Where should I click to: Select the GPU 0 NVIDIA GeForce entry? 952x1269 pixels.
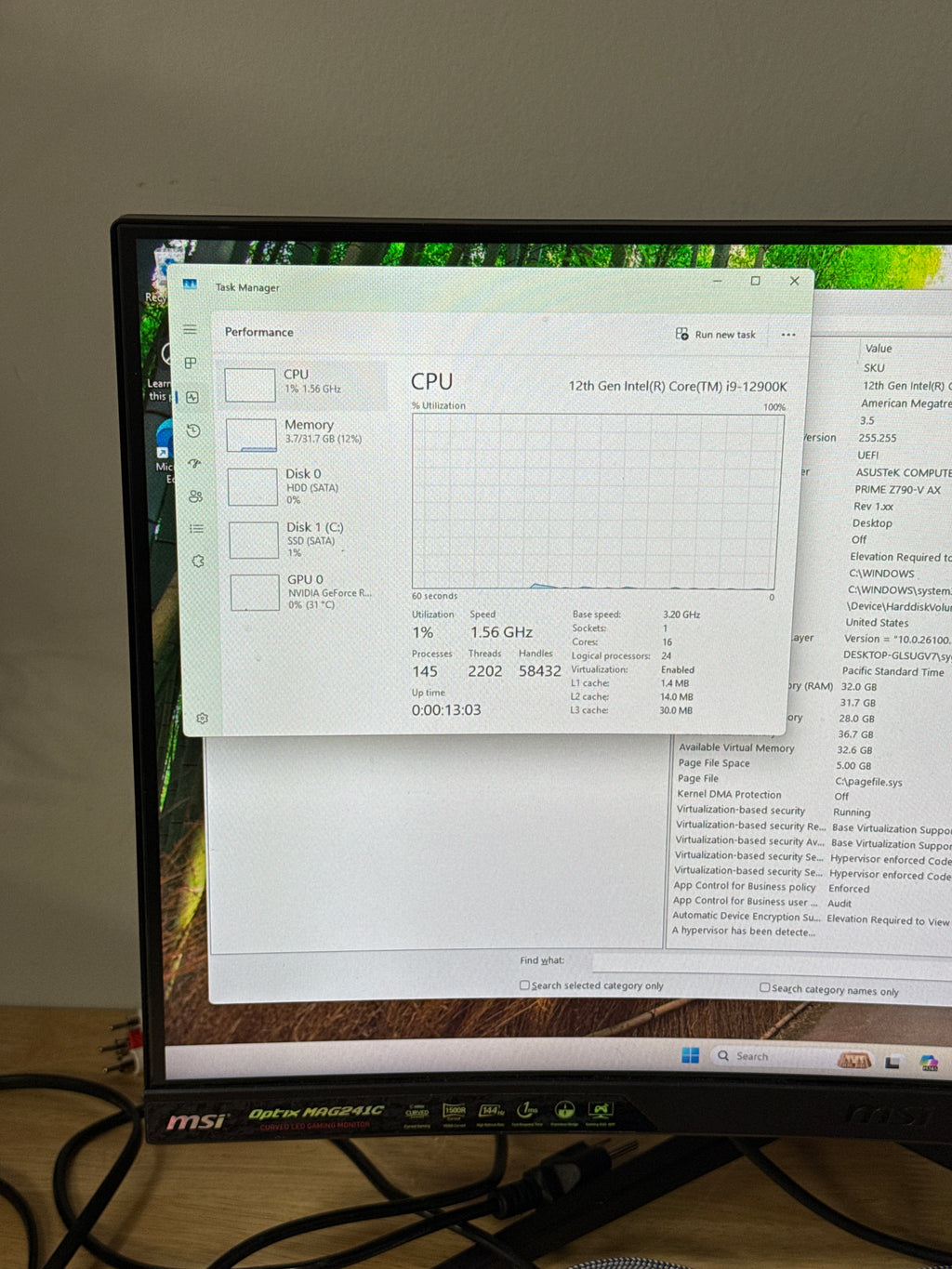tap(306, 592)
